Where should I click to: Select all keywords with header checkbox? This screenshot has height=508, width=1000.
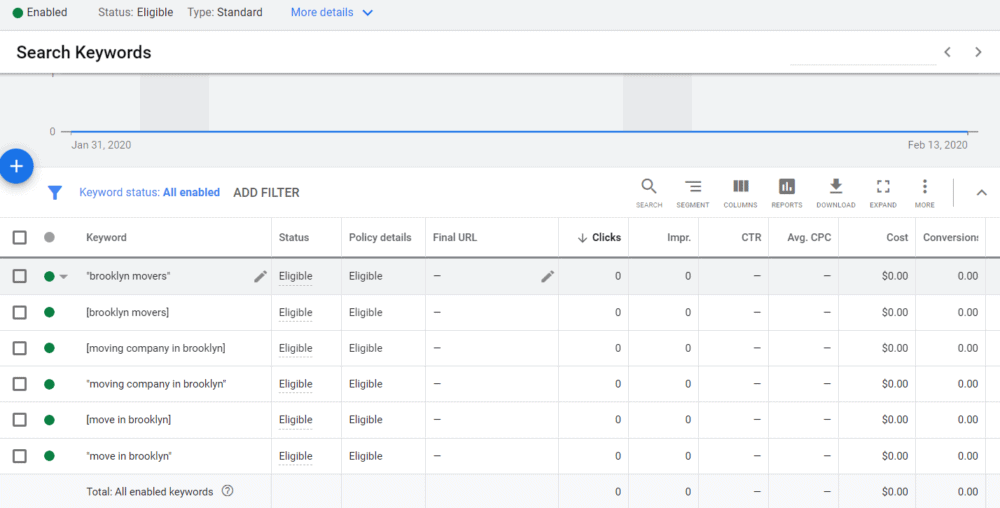[x=19, y=238]
